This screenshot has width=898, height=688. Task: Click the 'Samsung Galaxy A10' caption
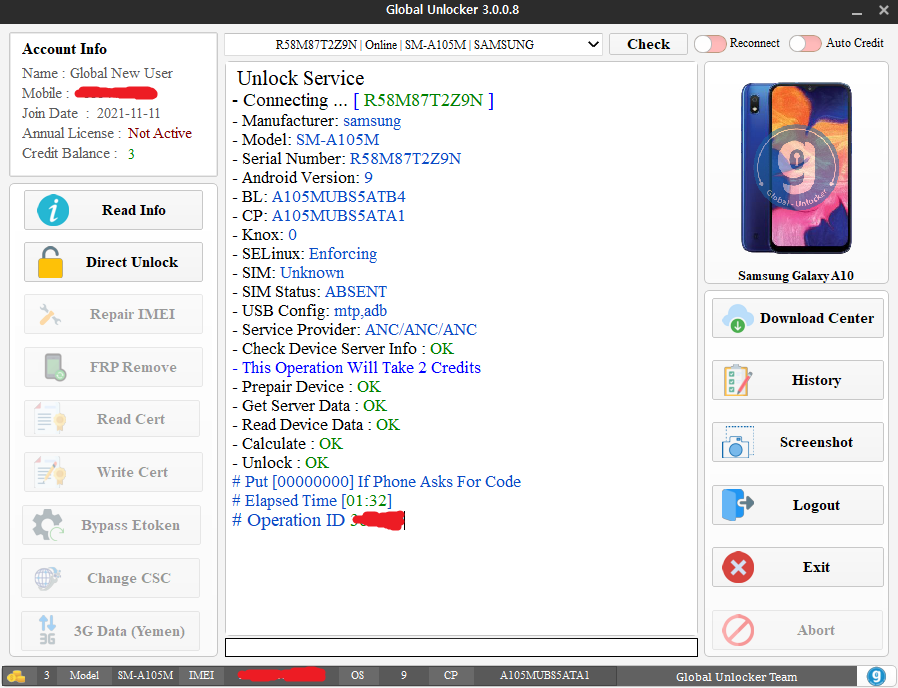pyautogui.click(x=795, y=276)
